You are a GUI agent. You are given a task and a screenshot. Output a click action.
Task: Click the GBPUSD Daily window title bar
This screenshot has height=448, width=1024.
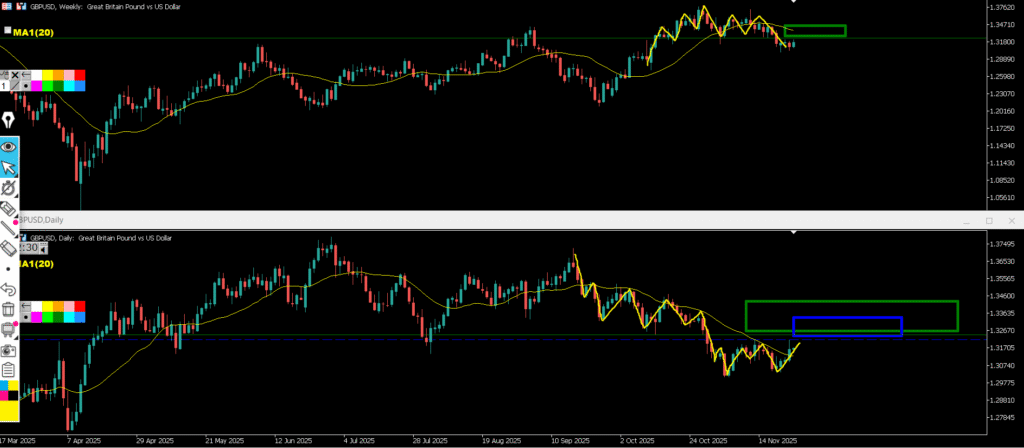(500, 220)
